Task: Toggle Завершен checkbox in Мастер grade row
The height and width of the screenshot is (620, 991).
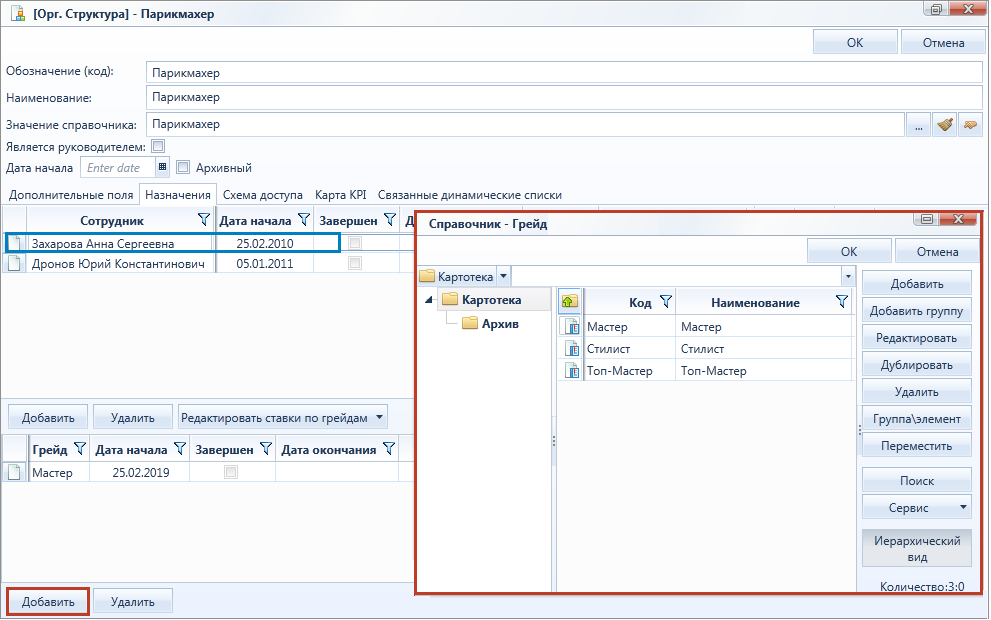Action: (231, 472)
